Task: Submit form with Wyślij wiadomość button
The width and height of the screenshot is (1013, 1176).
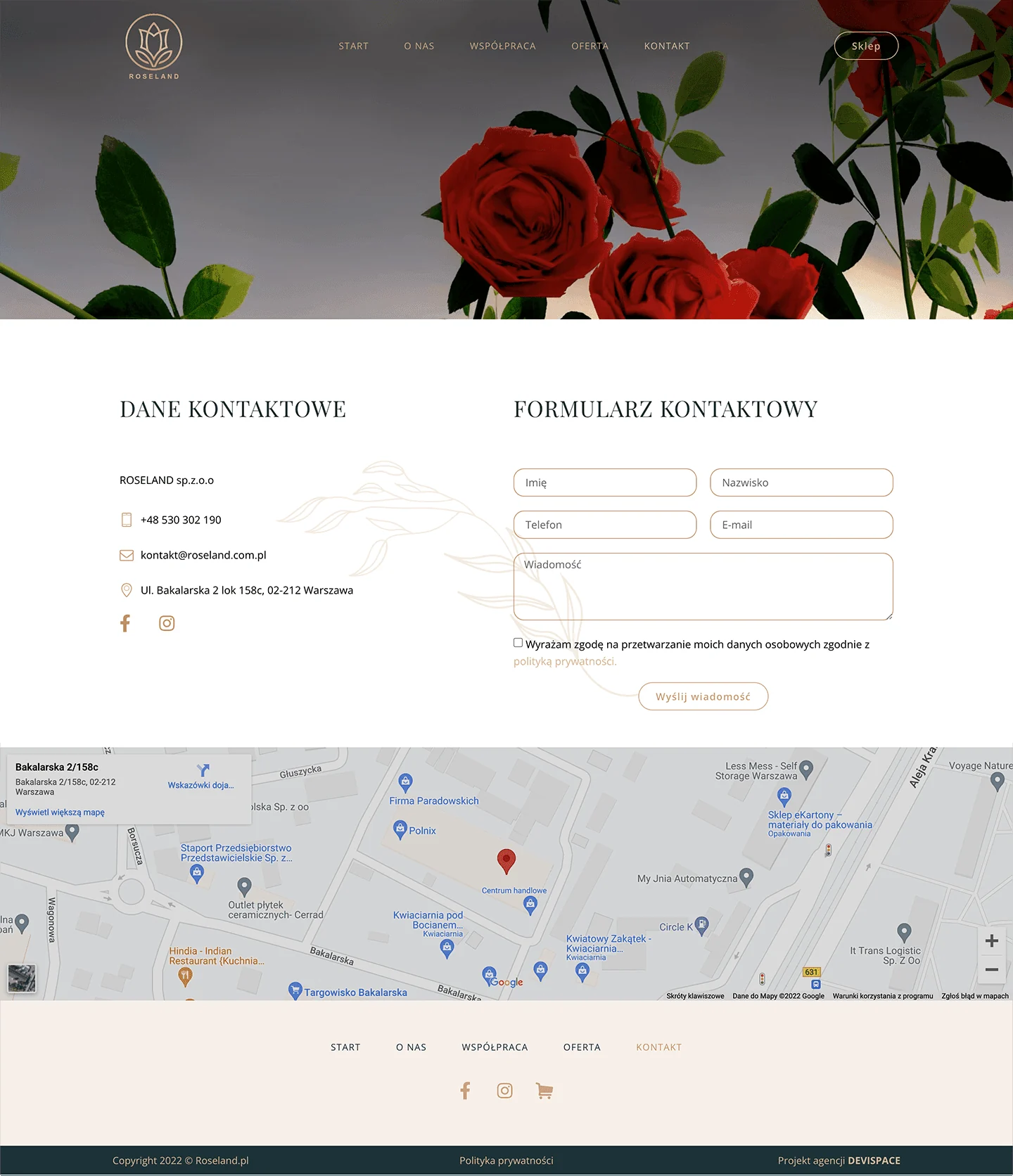Action: (x=703, y=696)
